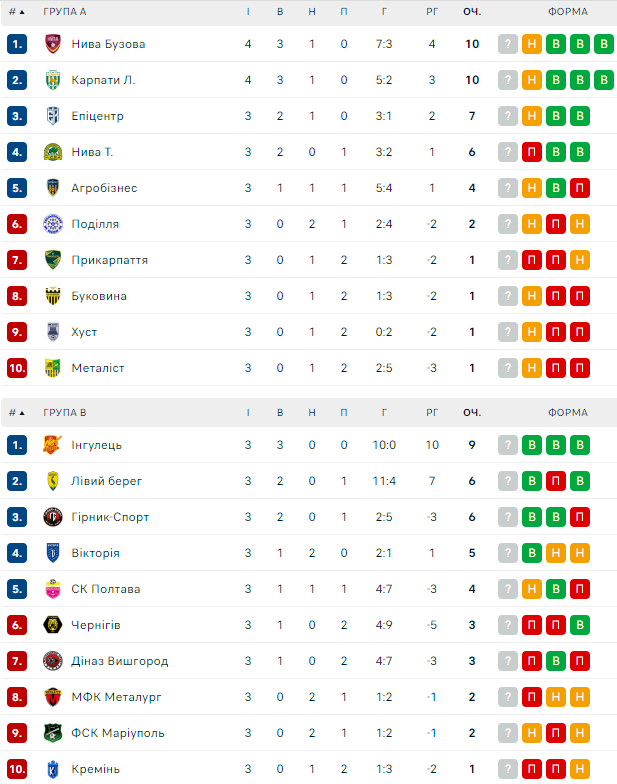Select the Металіст club crest

click(53, 368)
